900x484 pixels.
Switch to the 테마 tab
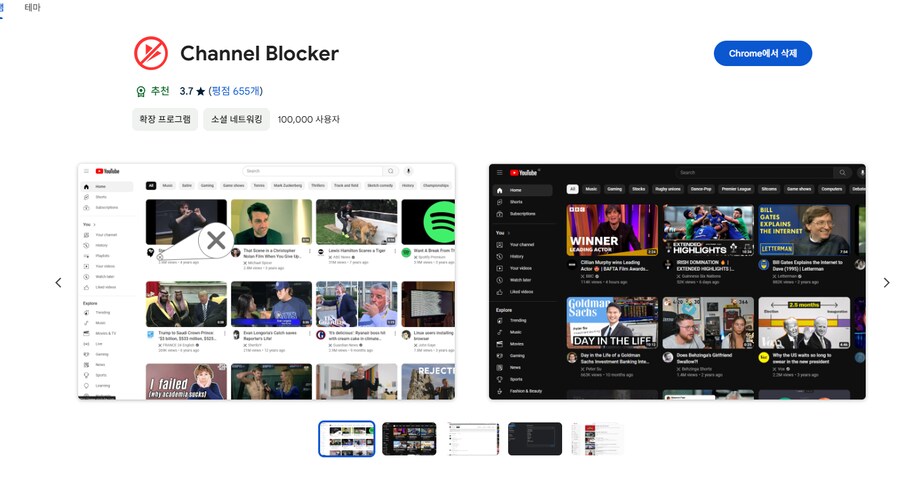[x=33, y=7]
